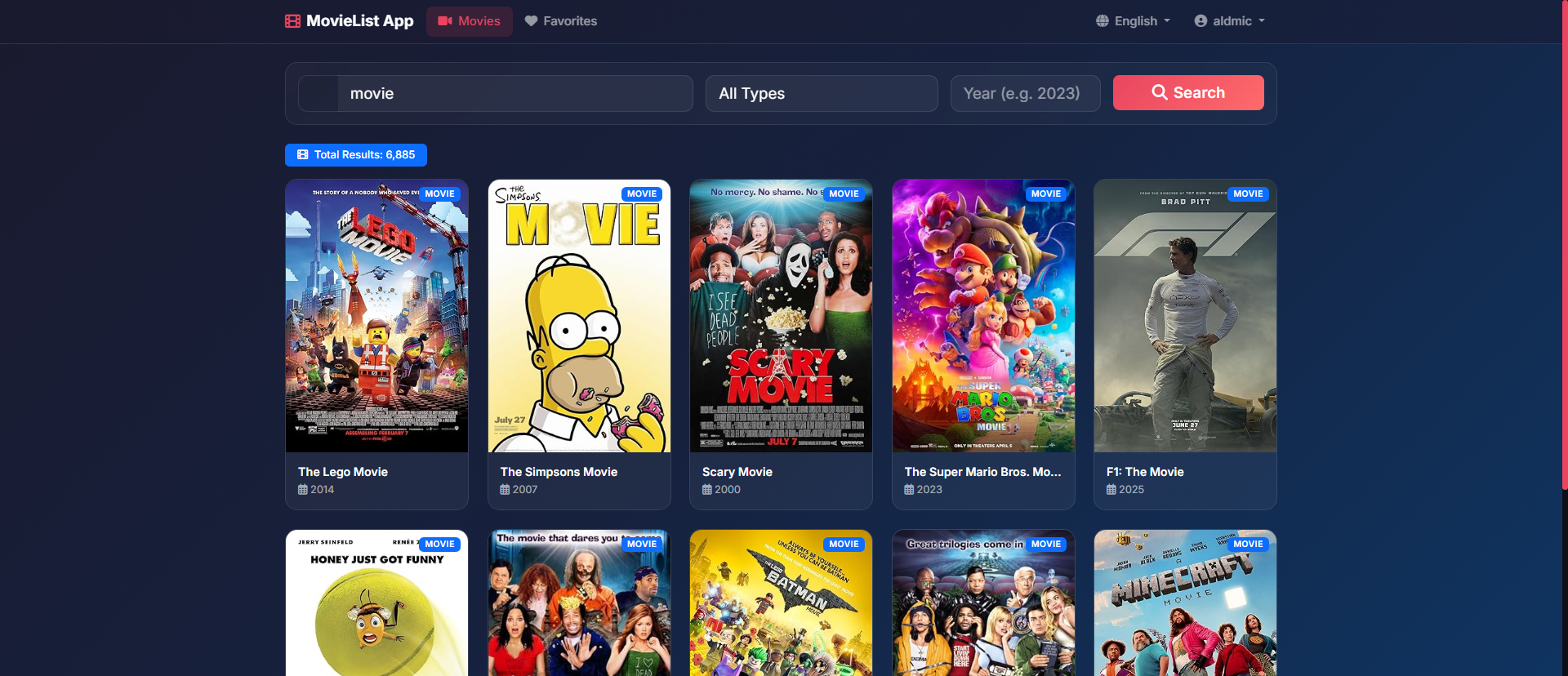The height and width of the screenshot is (676, 1568).
Task: Open the poster captioned 'The movie that dares you'
Action: click(x=579, y=603)
